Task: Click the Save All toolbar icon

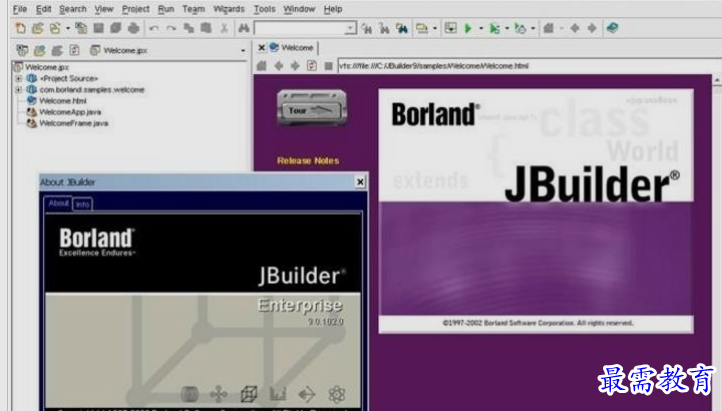Action: pyautogui.click(x=116, y=28)
